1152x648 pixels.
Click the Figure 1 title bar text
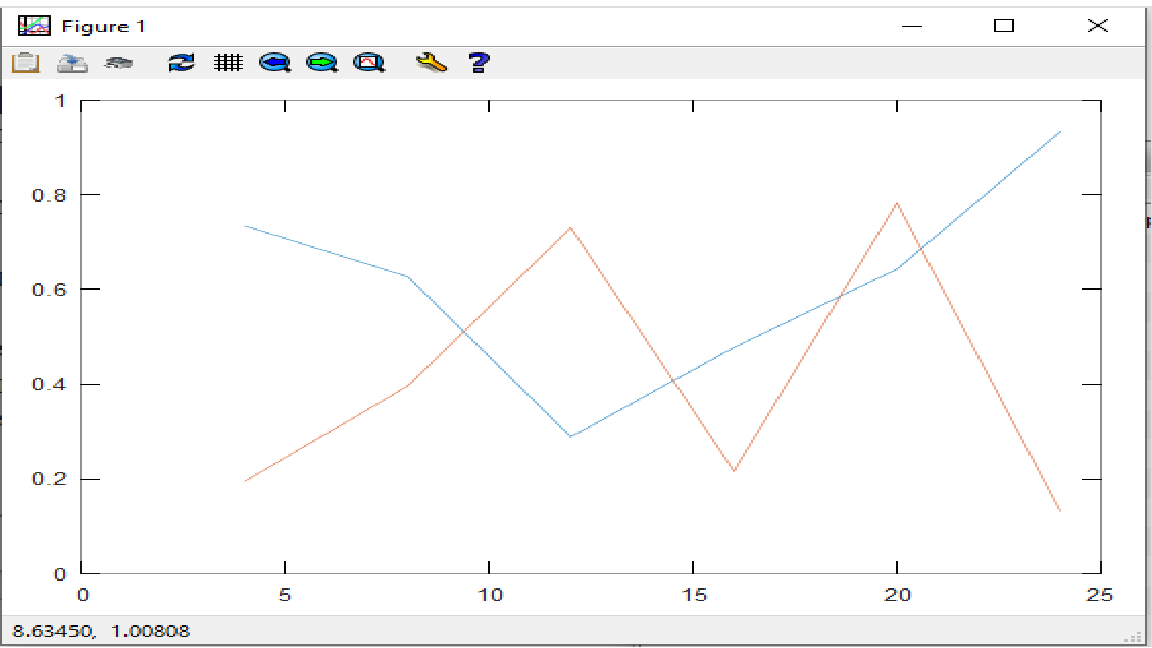(x=103, y=26)
